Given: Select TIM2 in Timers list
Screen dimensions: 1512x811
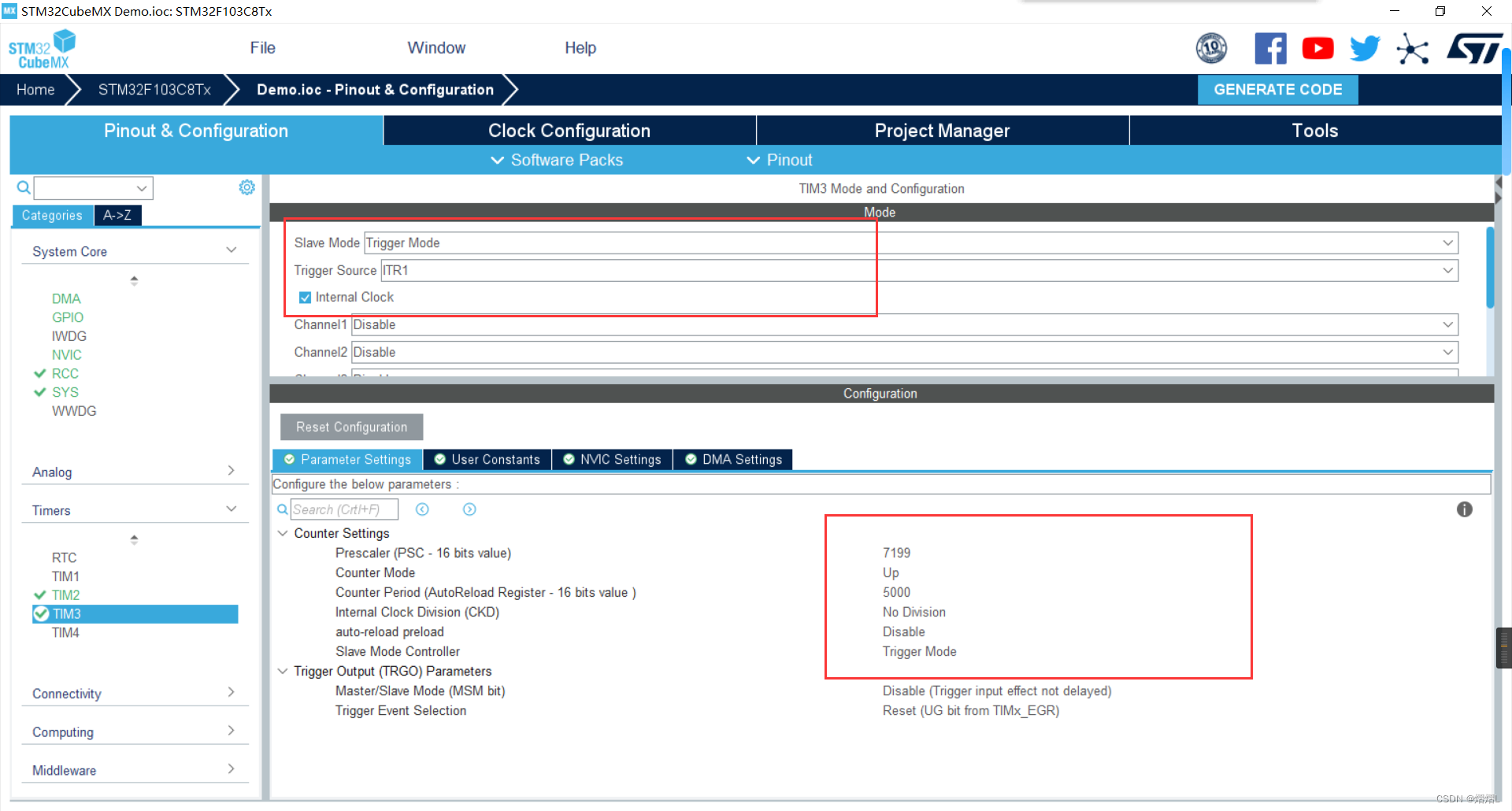Looking at the screenshot, I should [66, 595].
